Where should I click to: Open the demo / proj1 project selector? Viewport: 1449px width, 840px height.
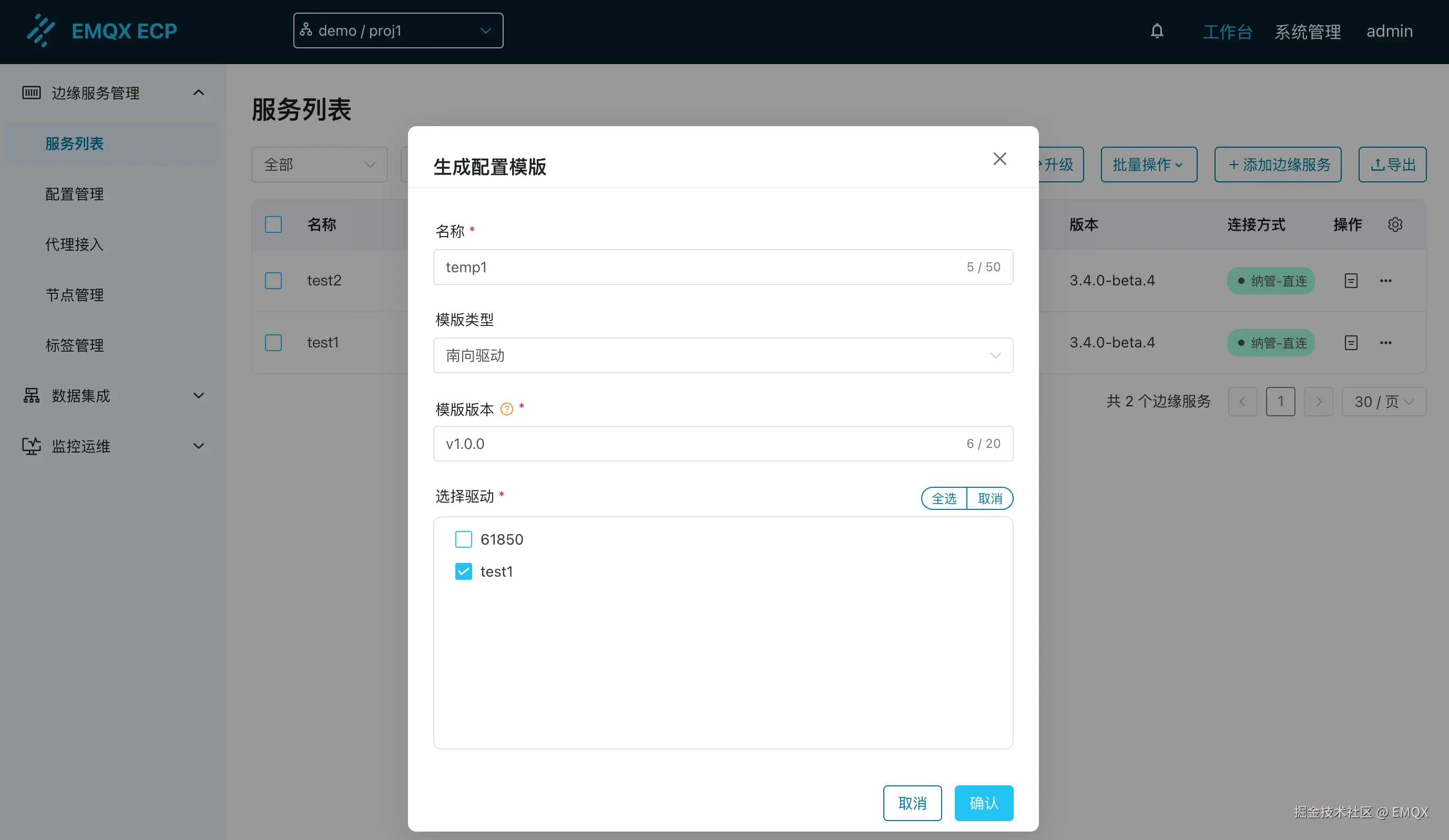pyautogui.click(x=398, y=30)
